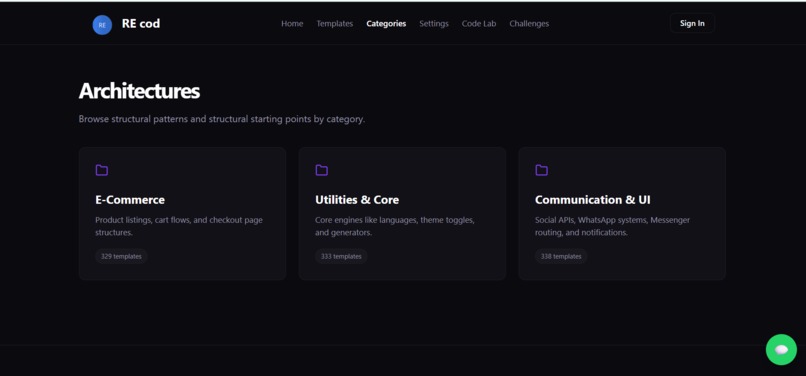
Task: Open the Challenges page link
Action: point(529,24)
